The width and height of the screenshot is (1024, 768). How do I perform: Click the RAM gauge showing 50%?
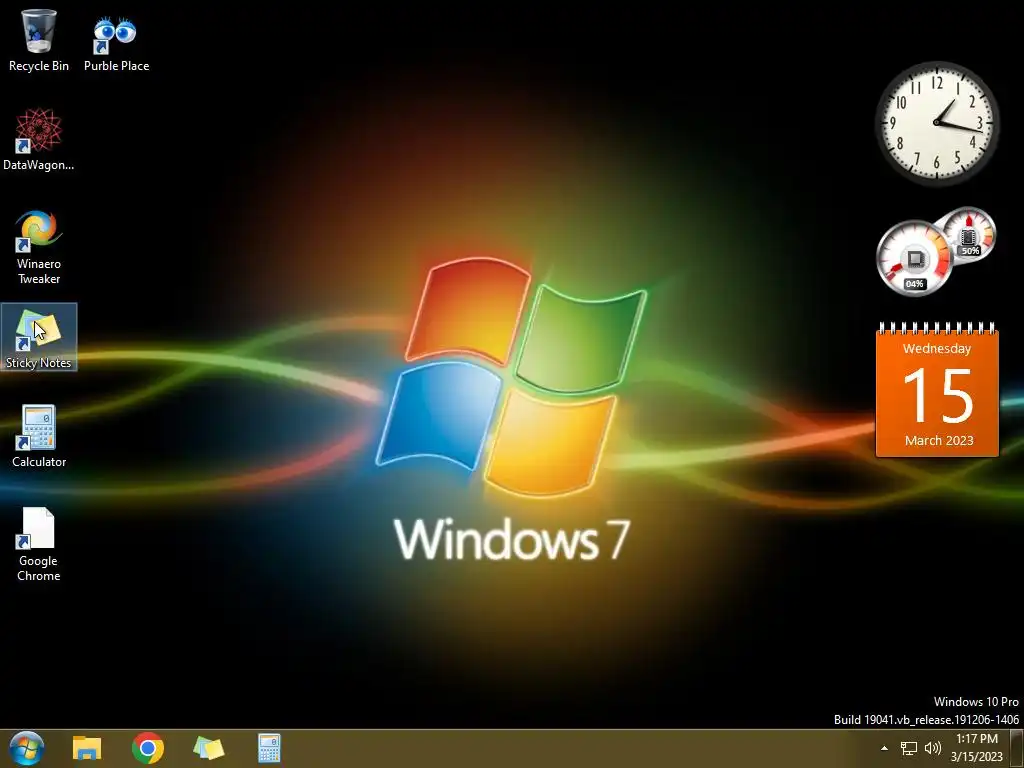tap(970, 234)
